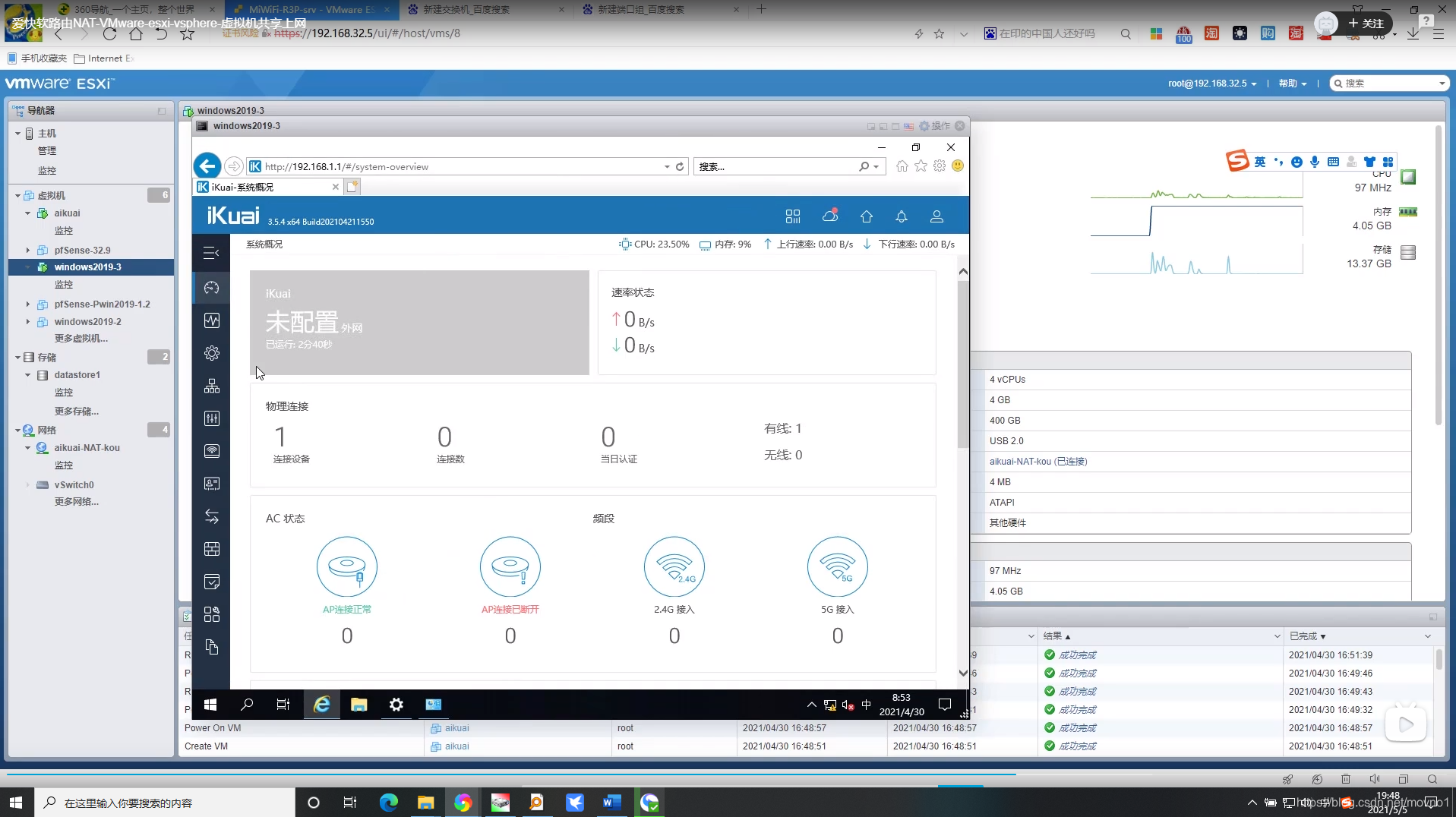Open iKuai authentication sidebar icon
1456x817 pixels.
[212, 484]
